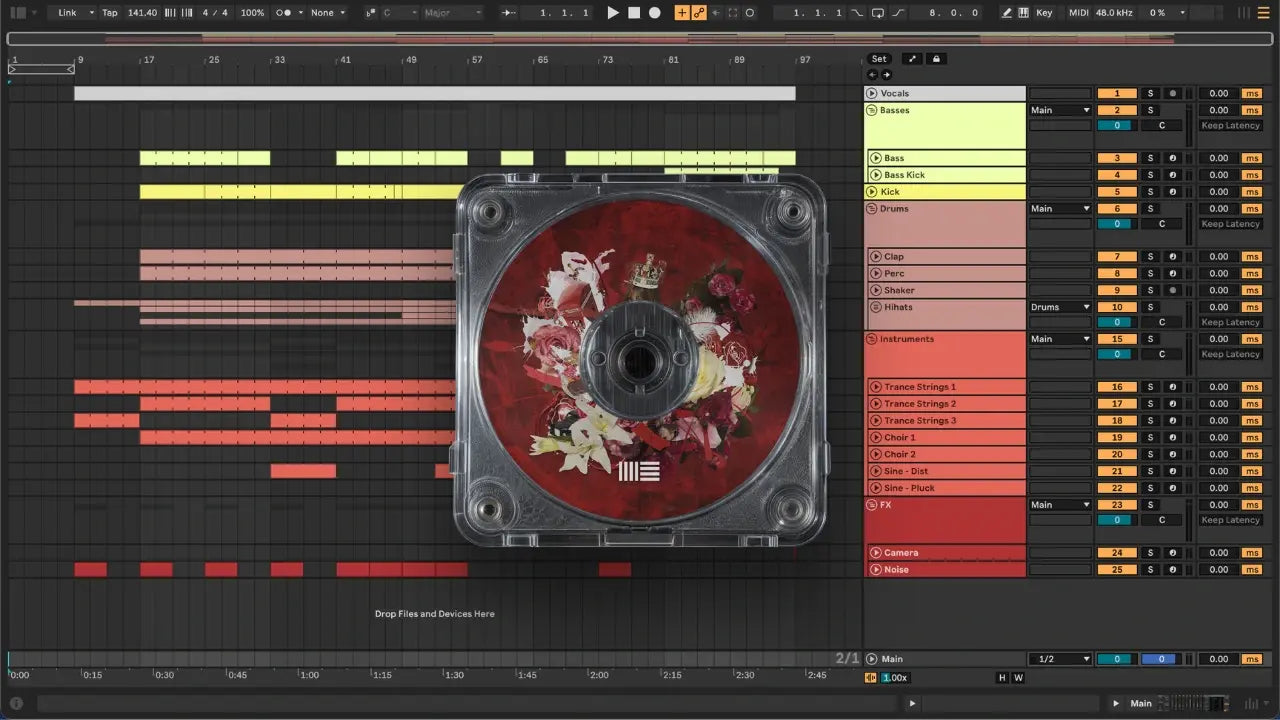Click the Re-enable Automation arrow icon
Screen dimensions: 1280x720
point(716,13)
